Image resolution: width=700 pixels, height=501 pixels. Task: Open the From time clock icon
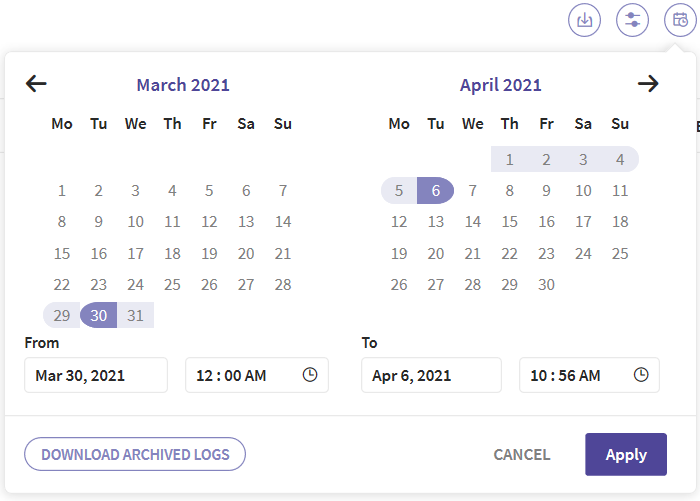point(310,375)
